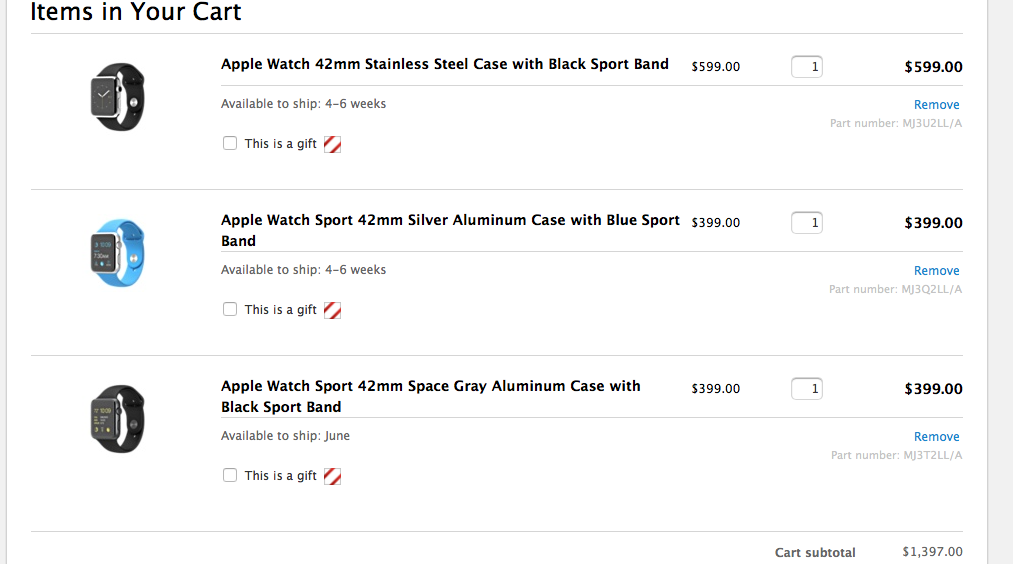Open Space Gray Aluminum Case product title
1013x564 pixels.
click(x=431, y=396)
